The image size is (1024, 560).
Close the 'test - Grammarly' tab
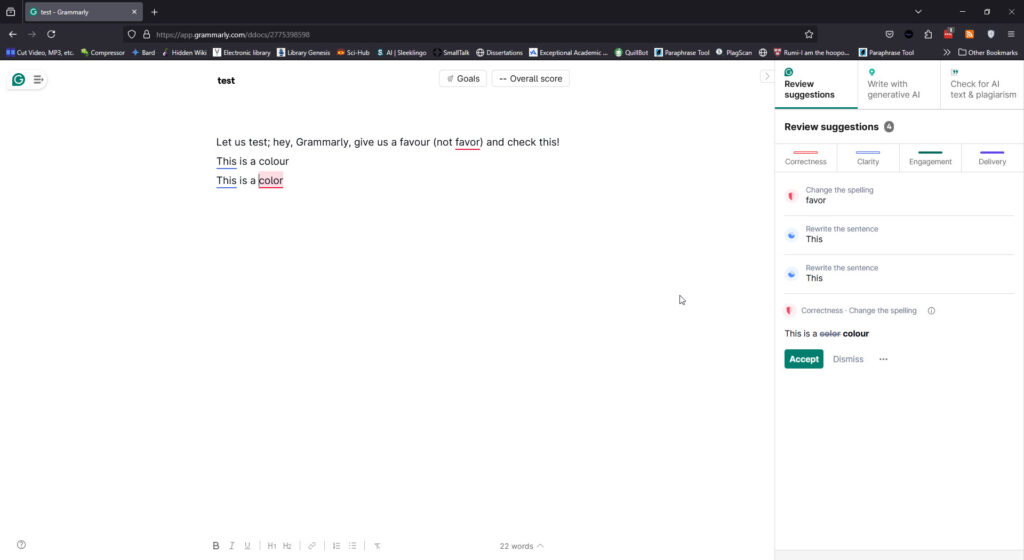click(x=134, y=12)
